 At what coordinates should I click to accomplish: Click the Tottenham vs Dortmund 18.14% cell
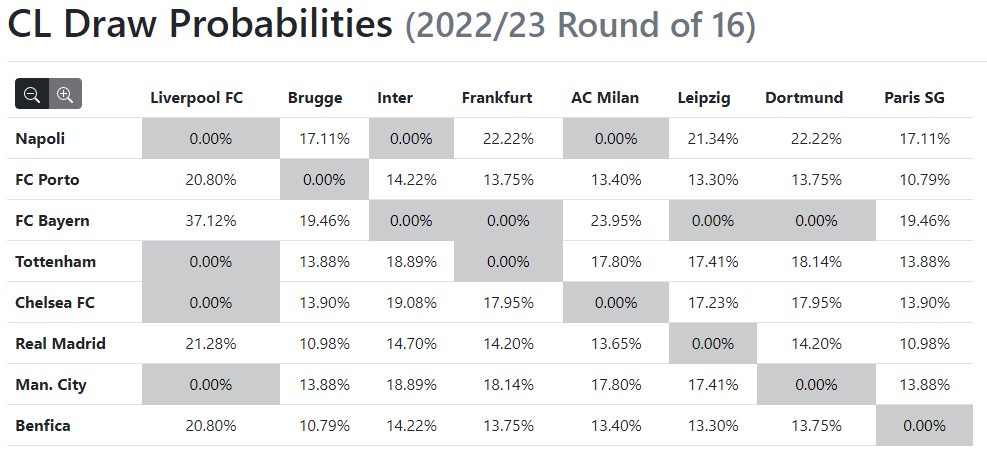click(x=816, y=262)
